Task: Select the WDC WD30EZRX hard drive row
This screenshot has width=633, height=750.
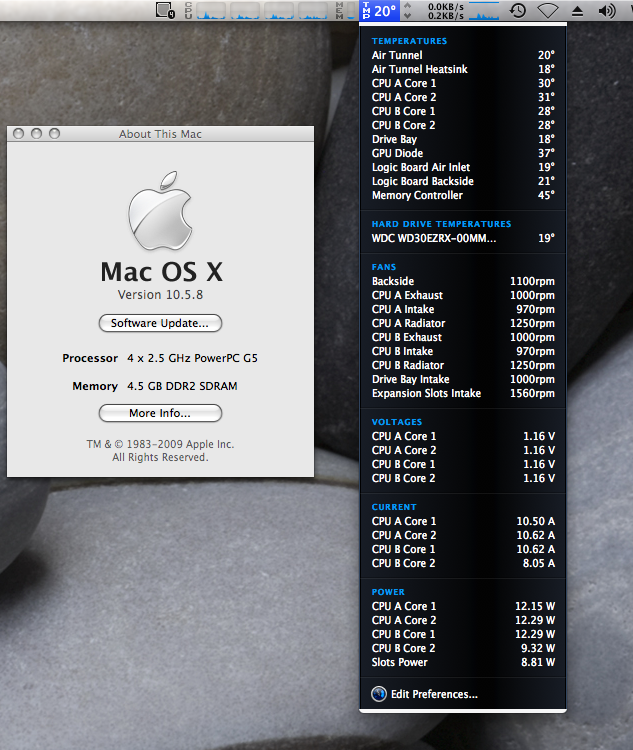Action: click(x=463, y=238)
